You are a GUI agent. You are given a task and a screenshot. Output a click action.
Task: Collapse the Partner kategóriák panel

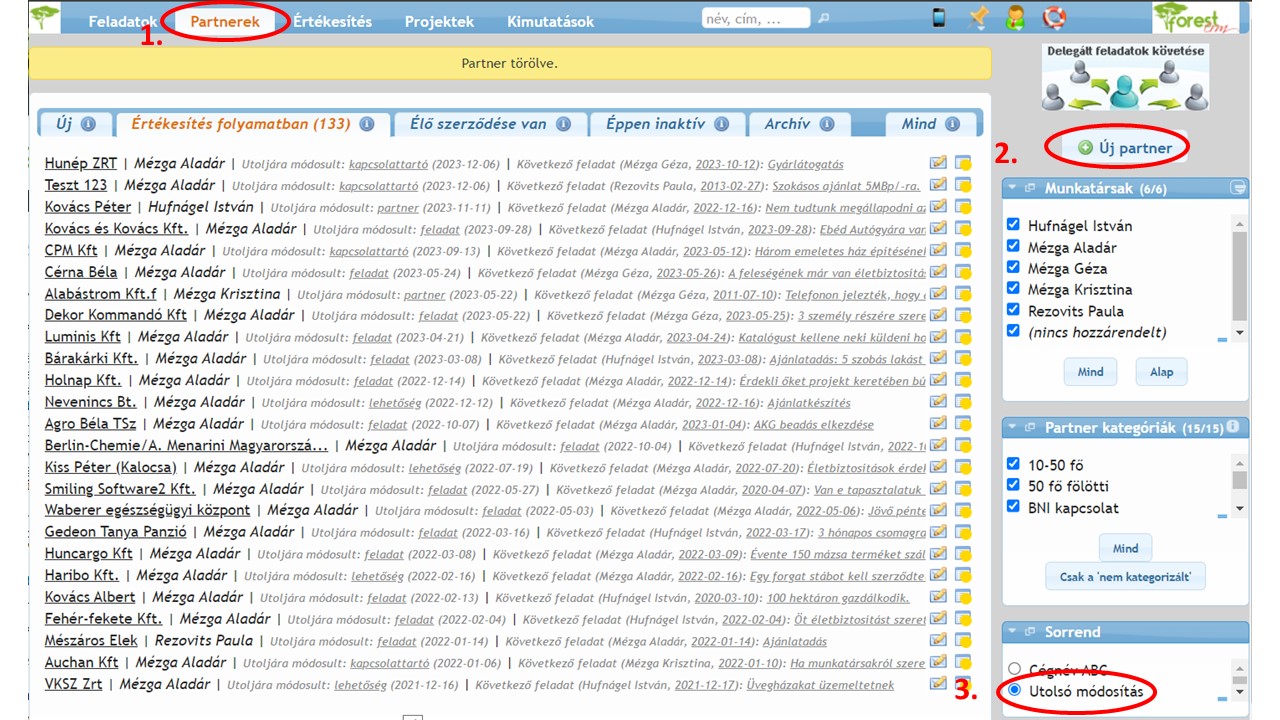click(x=1012, y=428)
